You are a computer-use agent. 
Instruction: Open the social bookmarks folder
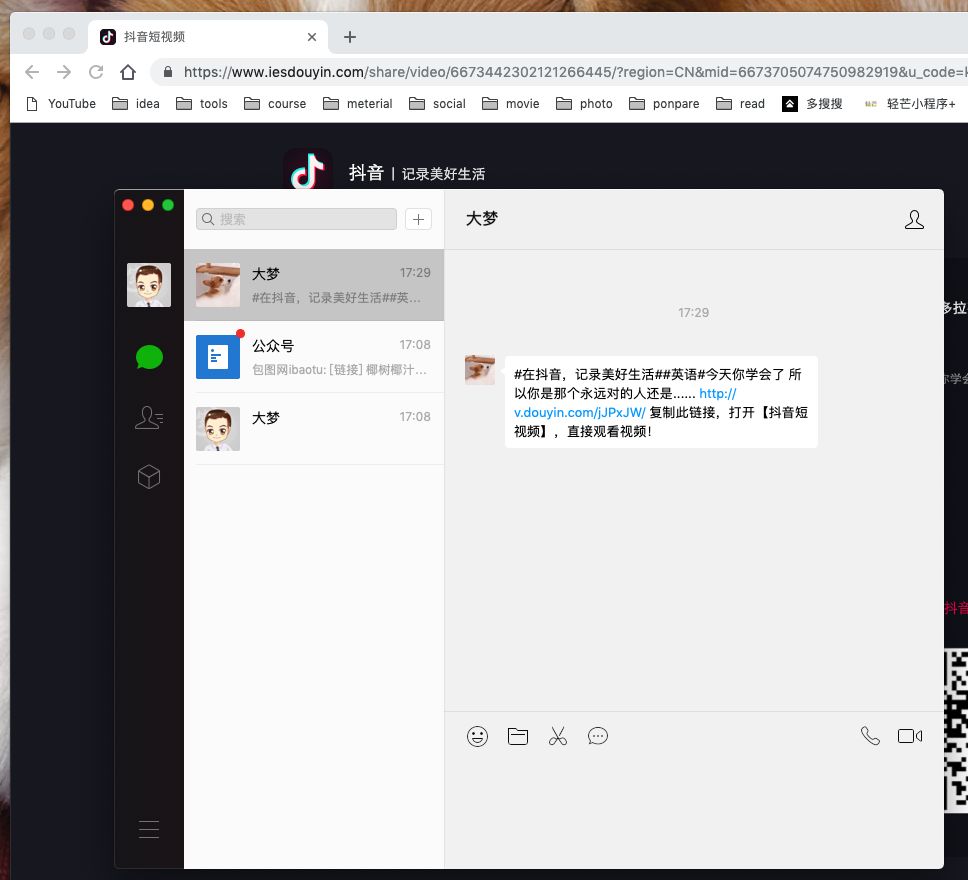coord(437,104)
